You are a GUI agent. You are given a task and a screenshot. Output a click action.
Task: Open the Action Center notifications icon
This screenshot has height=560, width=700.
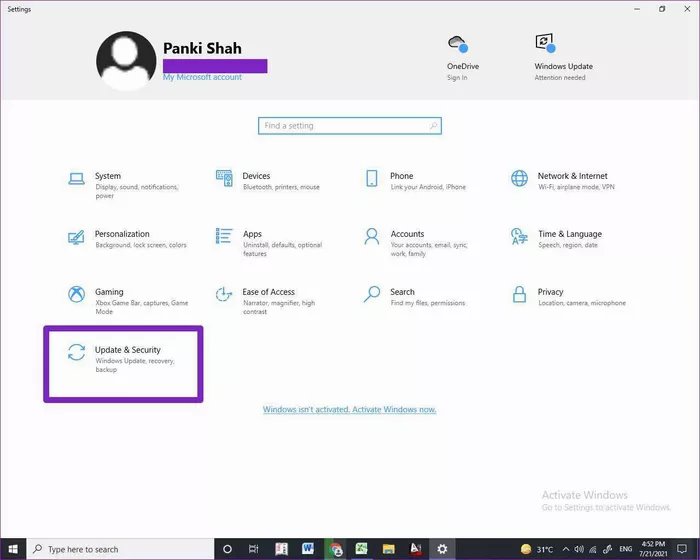pos(682,549)
